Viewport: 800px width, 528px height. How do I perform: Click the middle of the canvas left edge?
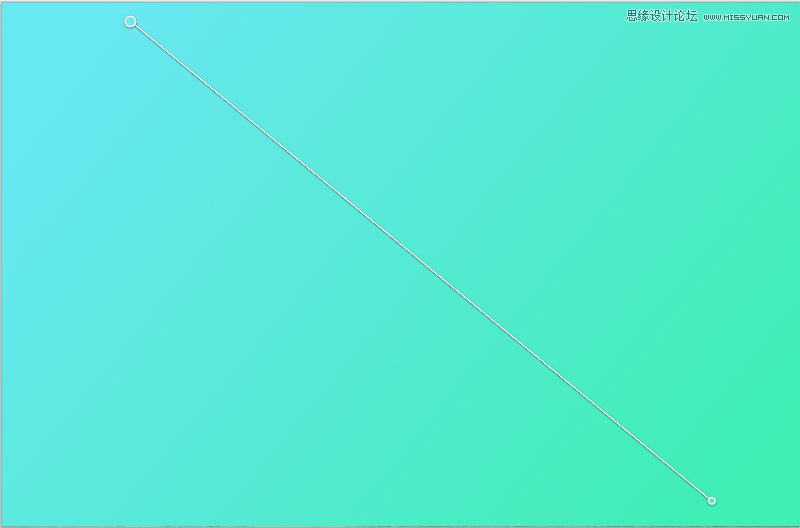point(4,264)
